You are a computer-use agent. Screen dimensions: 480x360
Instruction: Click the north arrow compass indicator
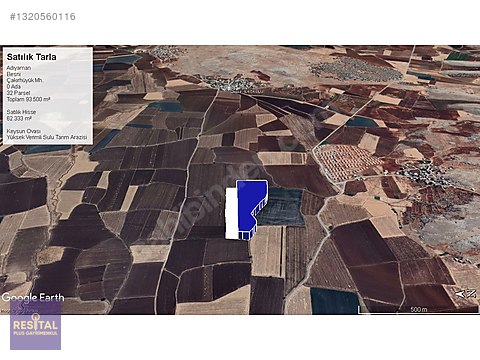466,294
